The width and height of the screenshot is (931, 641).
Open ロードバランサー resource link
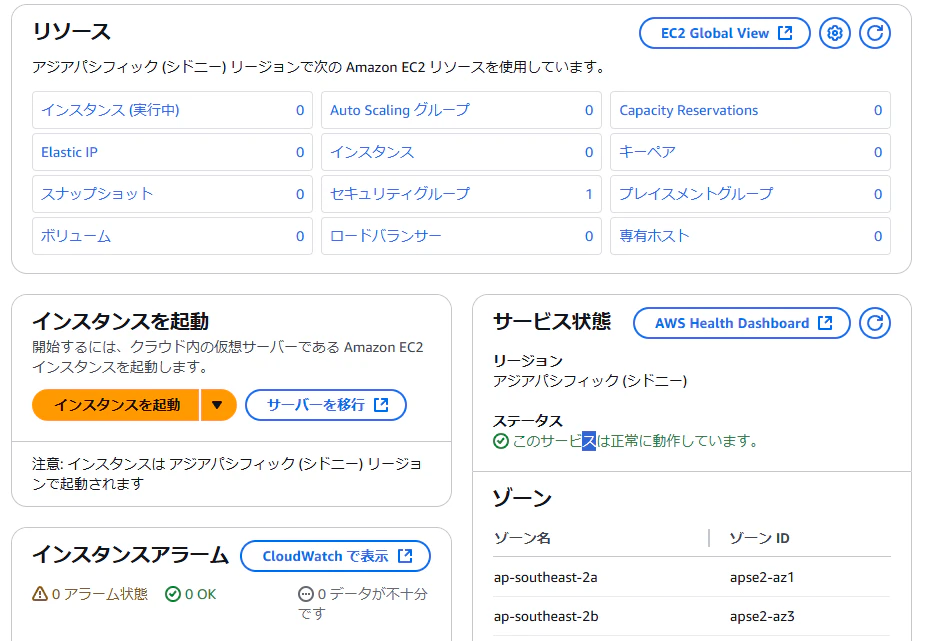point(386,236)
